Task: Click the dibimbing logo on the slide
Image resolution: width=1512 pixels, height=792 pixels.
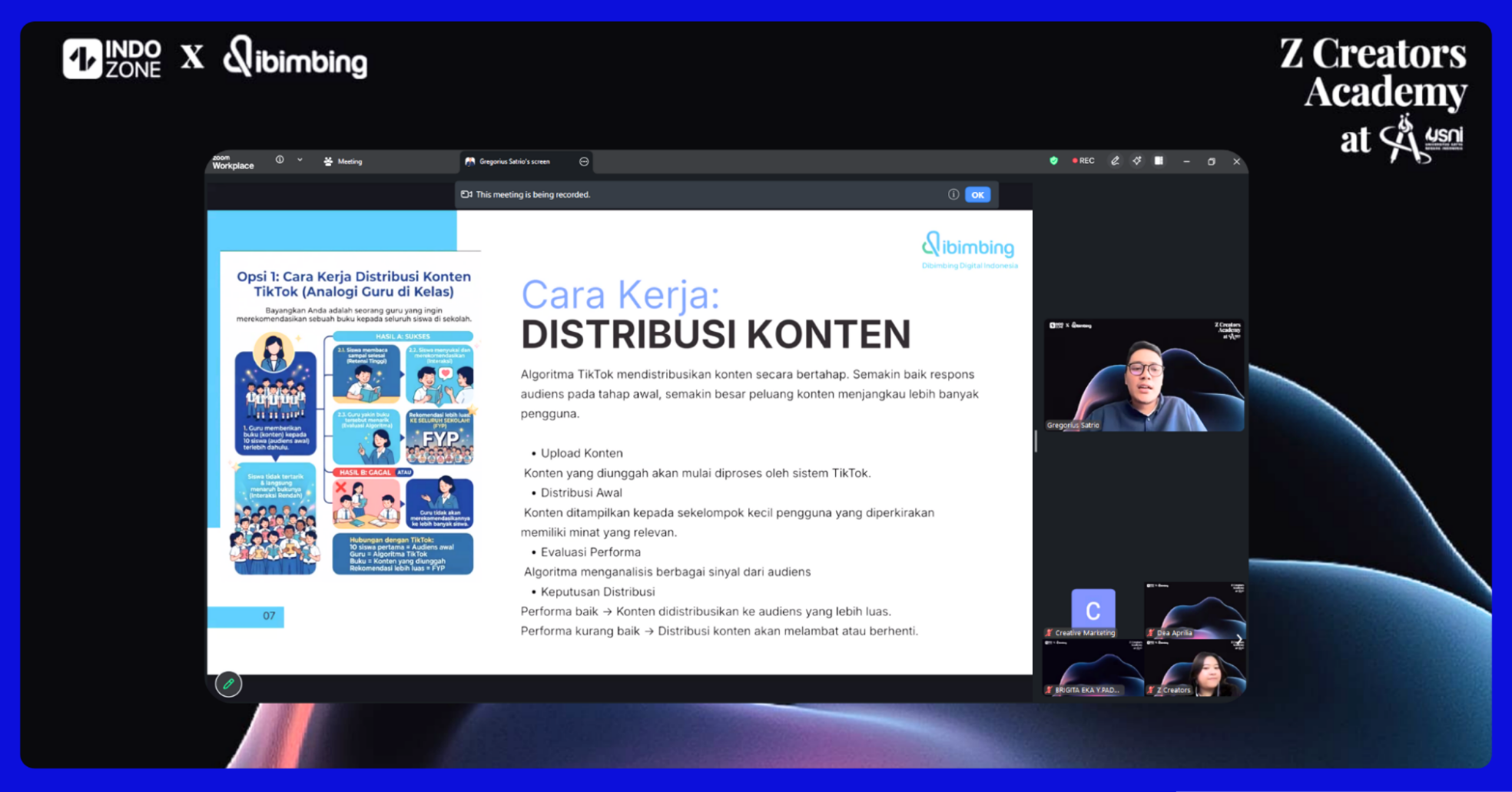Action: (x=969, y=249)
